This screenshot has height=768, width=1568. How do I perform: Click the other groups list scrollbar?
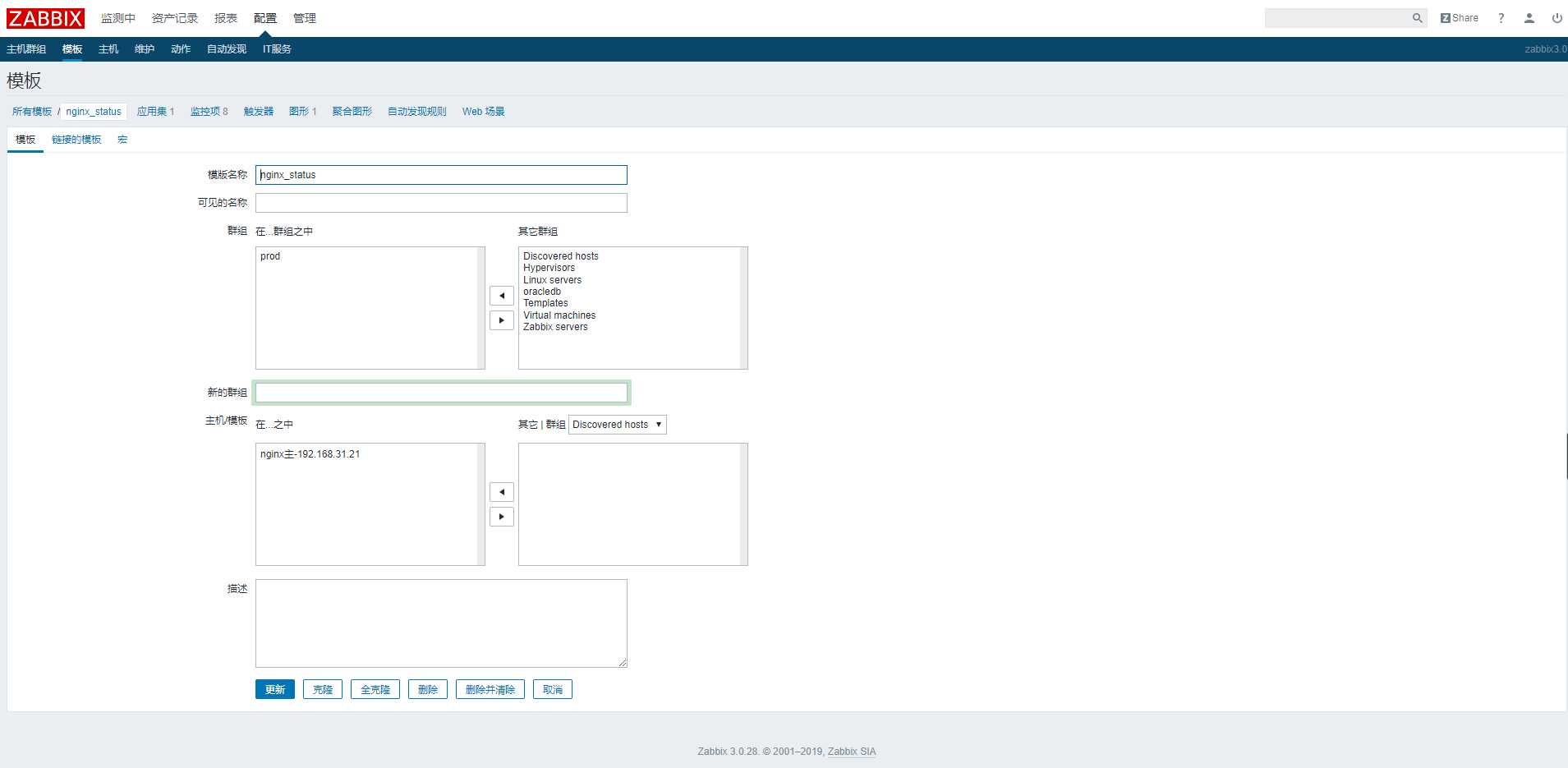click(x=743, y=308)
